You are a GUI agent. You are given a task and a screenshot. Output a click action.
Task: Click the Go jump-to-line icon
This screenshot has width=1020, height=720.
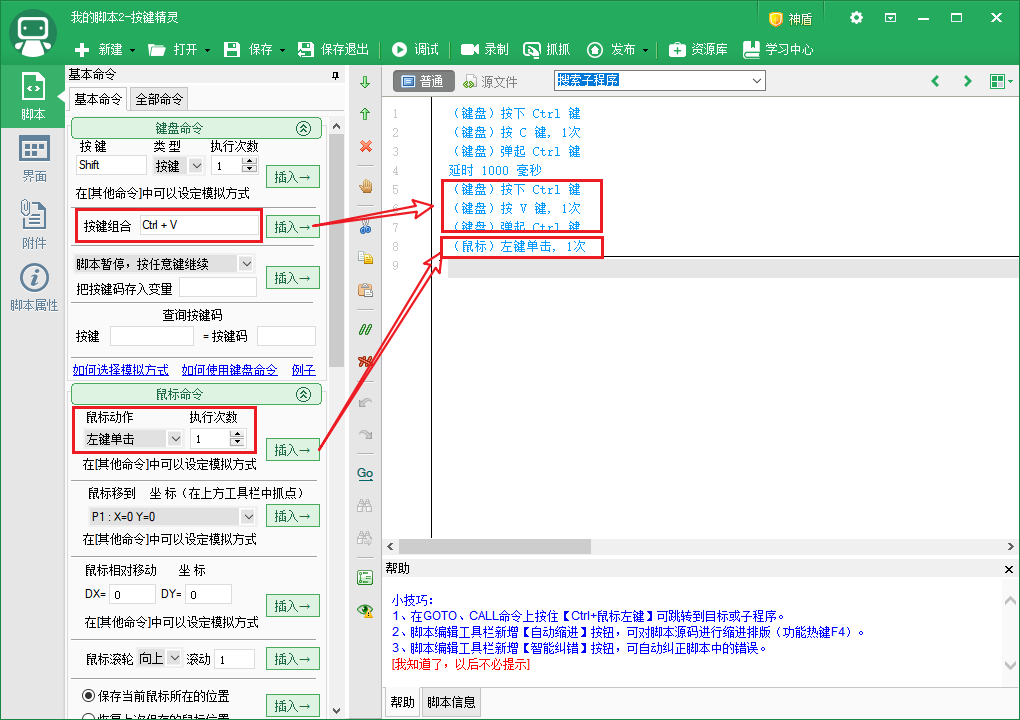(x=365, y=473)
